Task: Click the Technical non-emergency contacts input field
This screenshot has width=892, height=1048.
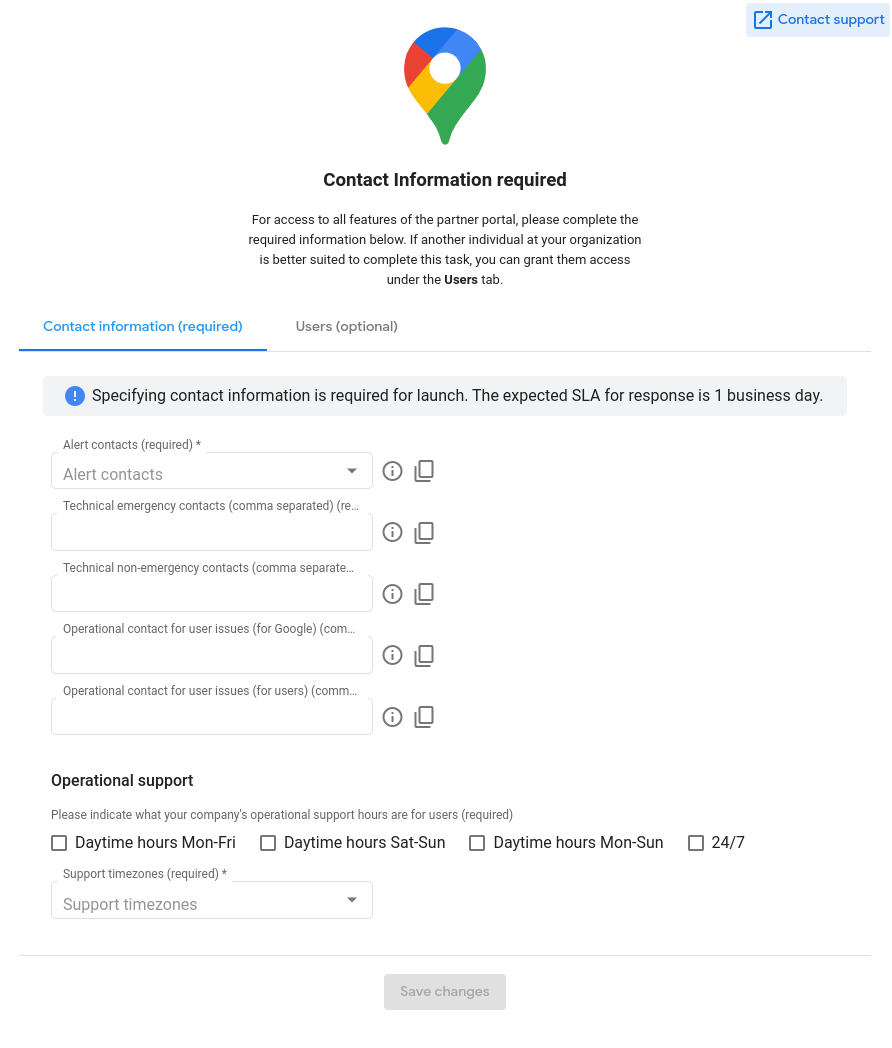Action: click(x=211, y=592)
